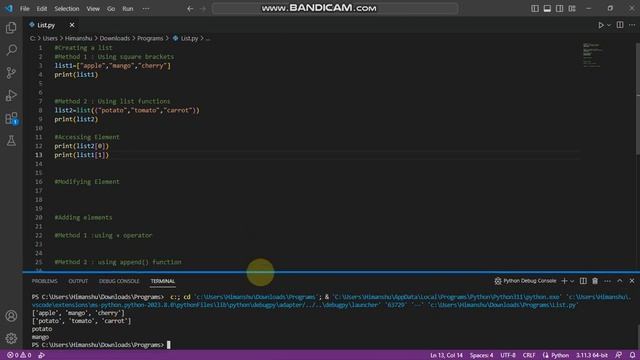The image size is (640, 360).
Task: Split the editor to the right
Action: (620, 25)
